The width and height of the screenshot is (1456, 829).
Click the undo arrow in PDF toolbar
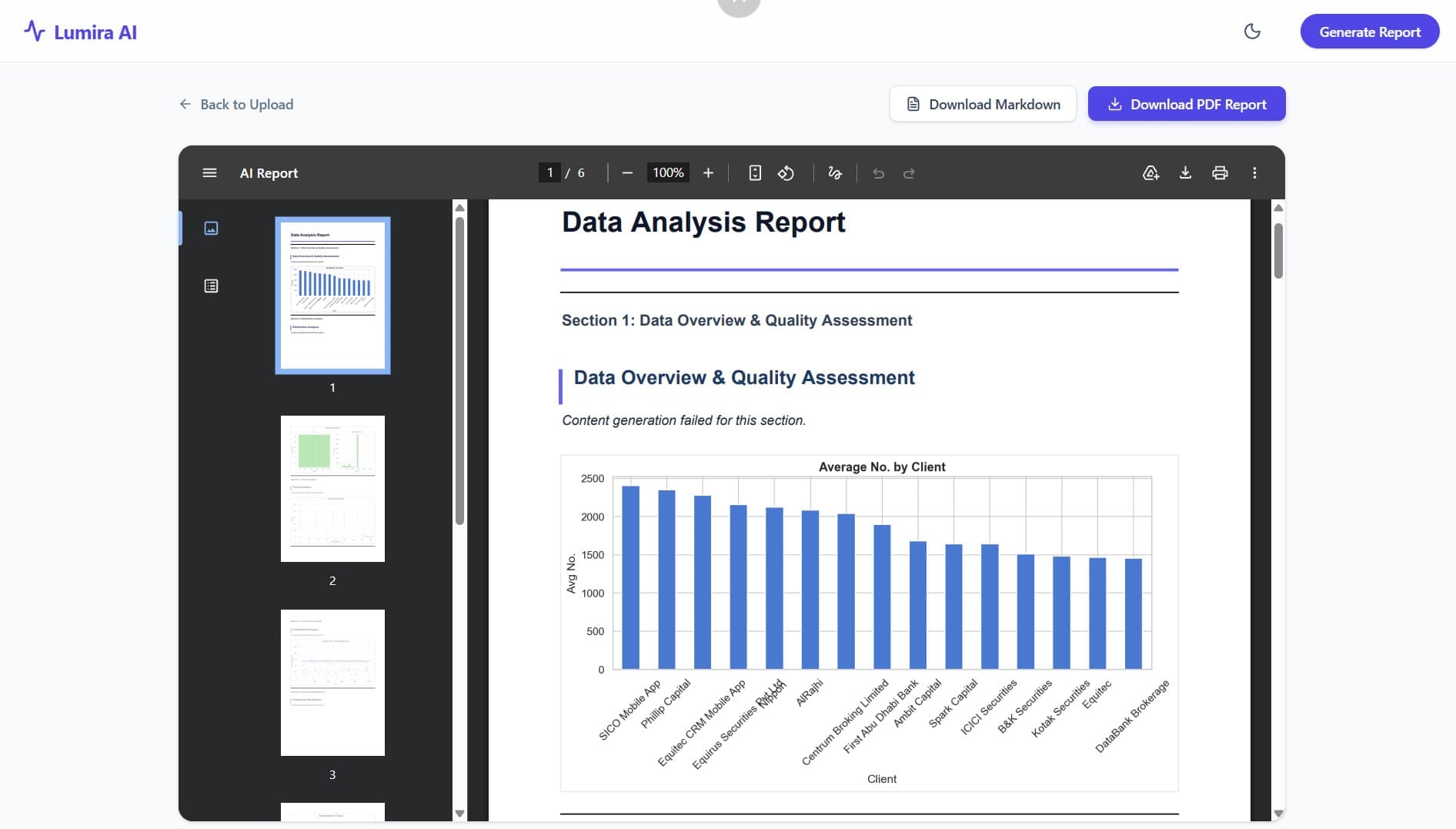[x=878, y=173]
